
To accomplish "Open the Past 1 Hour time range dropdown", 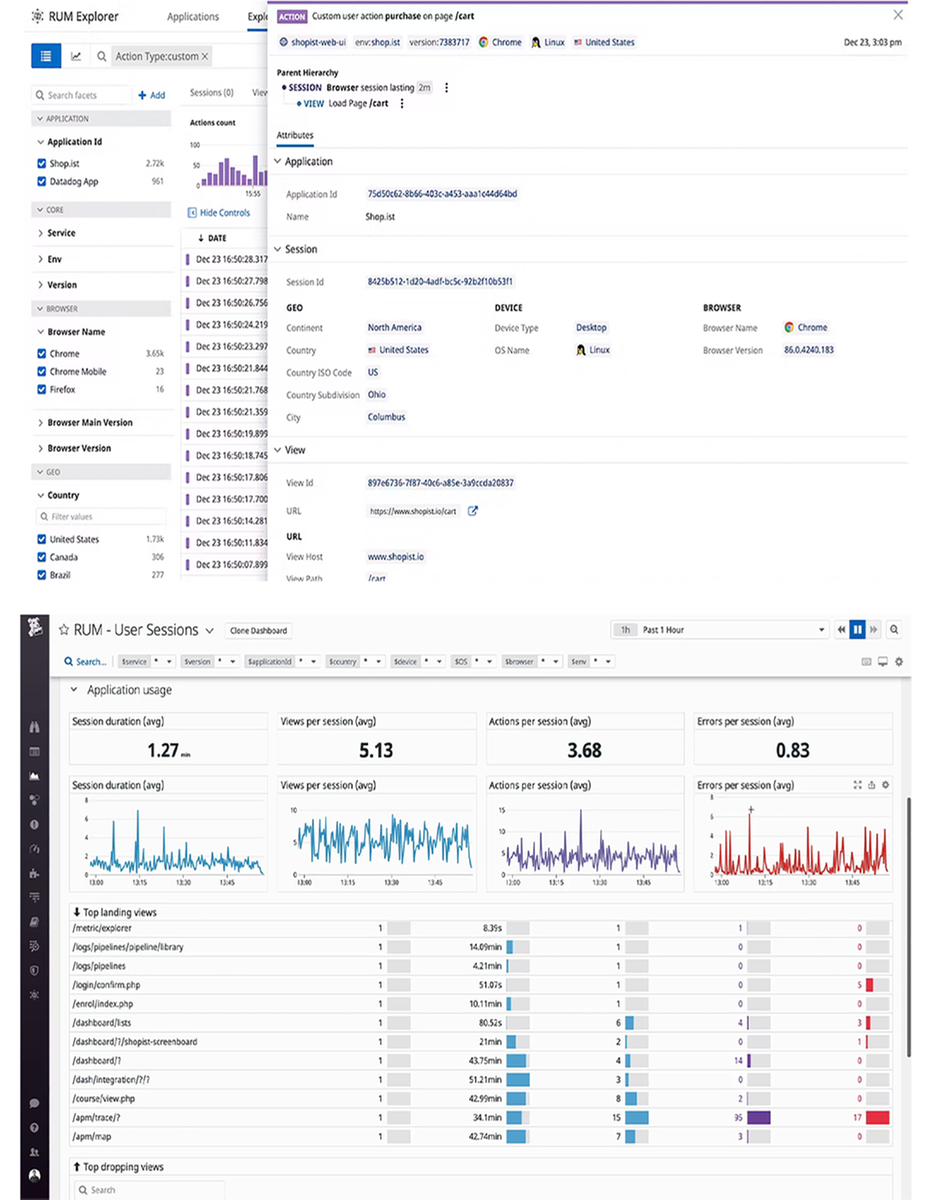I will tap(720, 630).
